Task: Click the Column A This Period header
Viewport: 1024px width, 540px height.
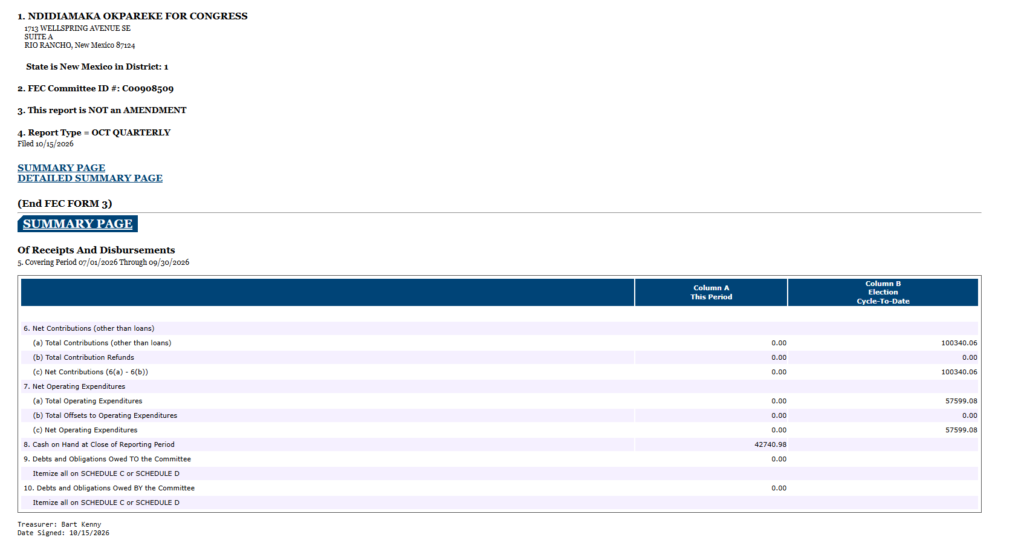Action: (711, 293)
